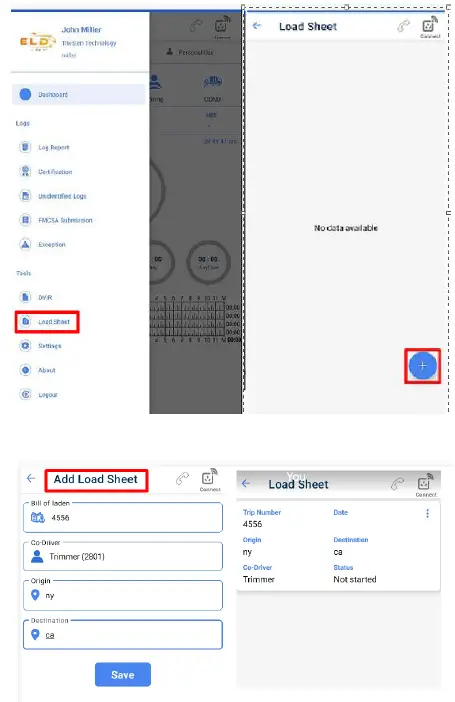Image resolution: width=455 pixels, height=702 pixels.
Task: Click Trip Number value 4556
Action: (253, 524)
